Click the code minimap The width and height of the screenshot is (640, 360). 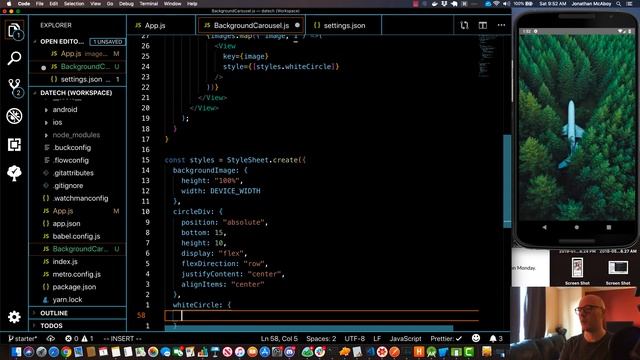[x=487, y=56]
